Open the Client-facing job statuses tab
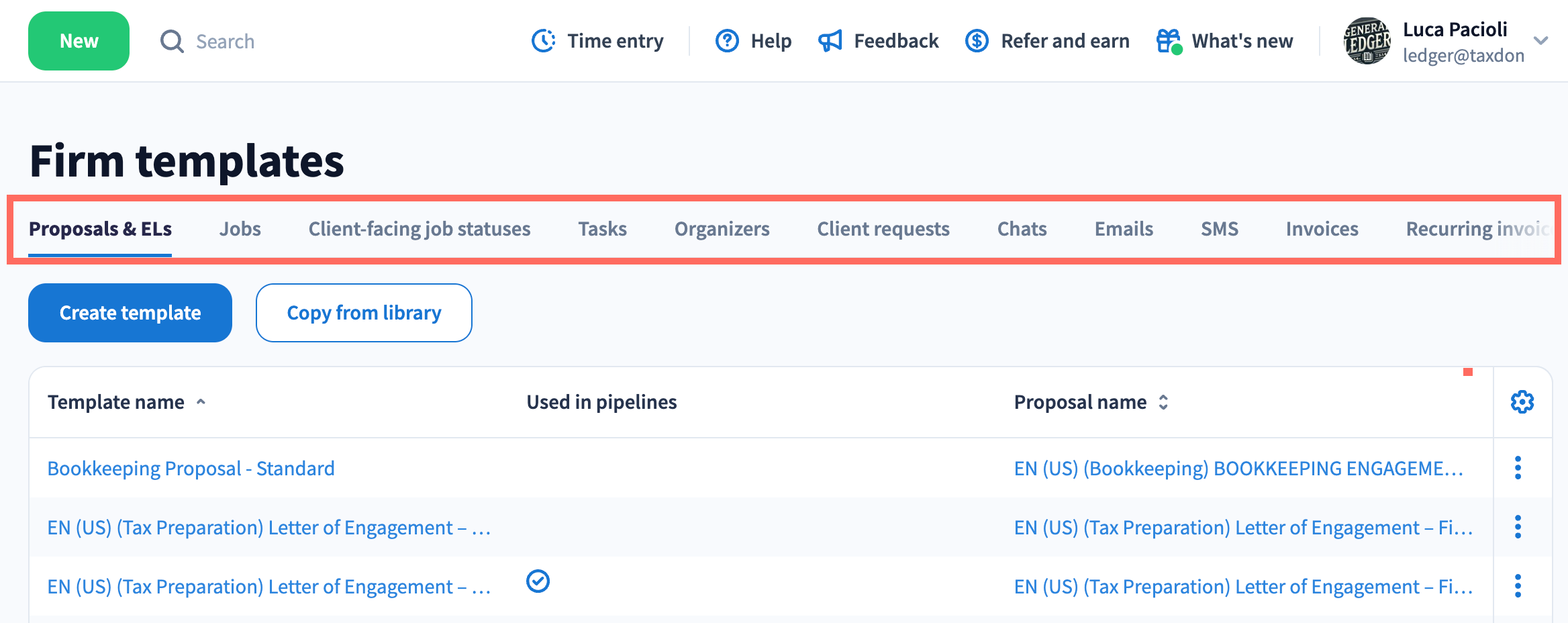 [419, 229]
